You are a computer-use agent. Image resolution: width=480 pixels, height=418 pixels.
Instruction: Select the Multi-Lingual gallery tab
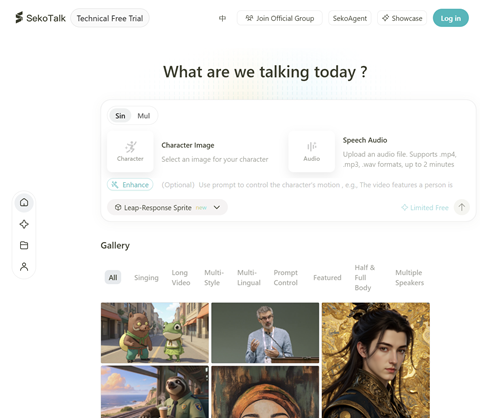pos(249,277)
